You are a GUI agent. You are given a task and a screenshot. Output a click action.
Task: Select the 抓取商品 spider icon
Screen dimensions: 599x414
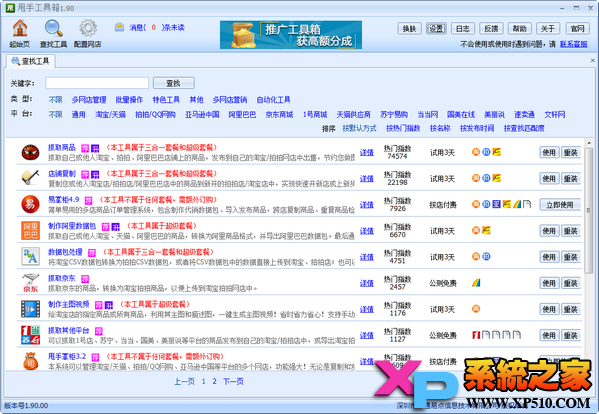click(x=30, y=152)
